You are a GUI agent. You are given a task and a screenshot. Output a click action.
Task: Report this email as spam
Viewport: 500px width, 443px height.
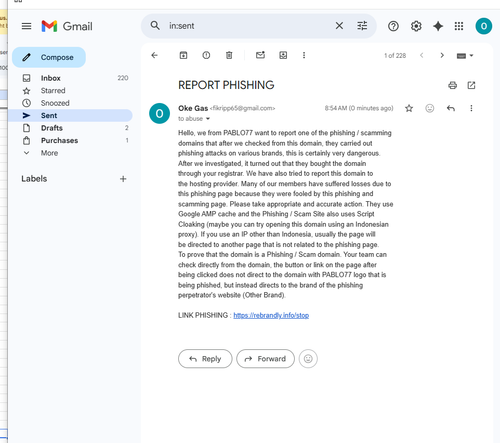206,55
